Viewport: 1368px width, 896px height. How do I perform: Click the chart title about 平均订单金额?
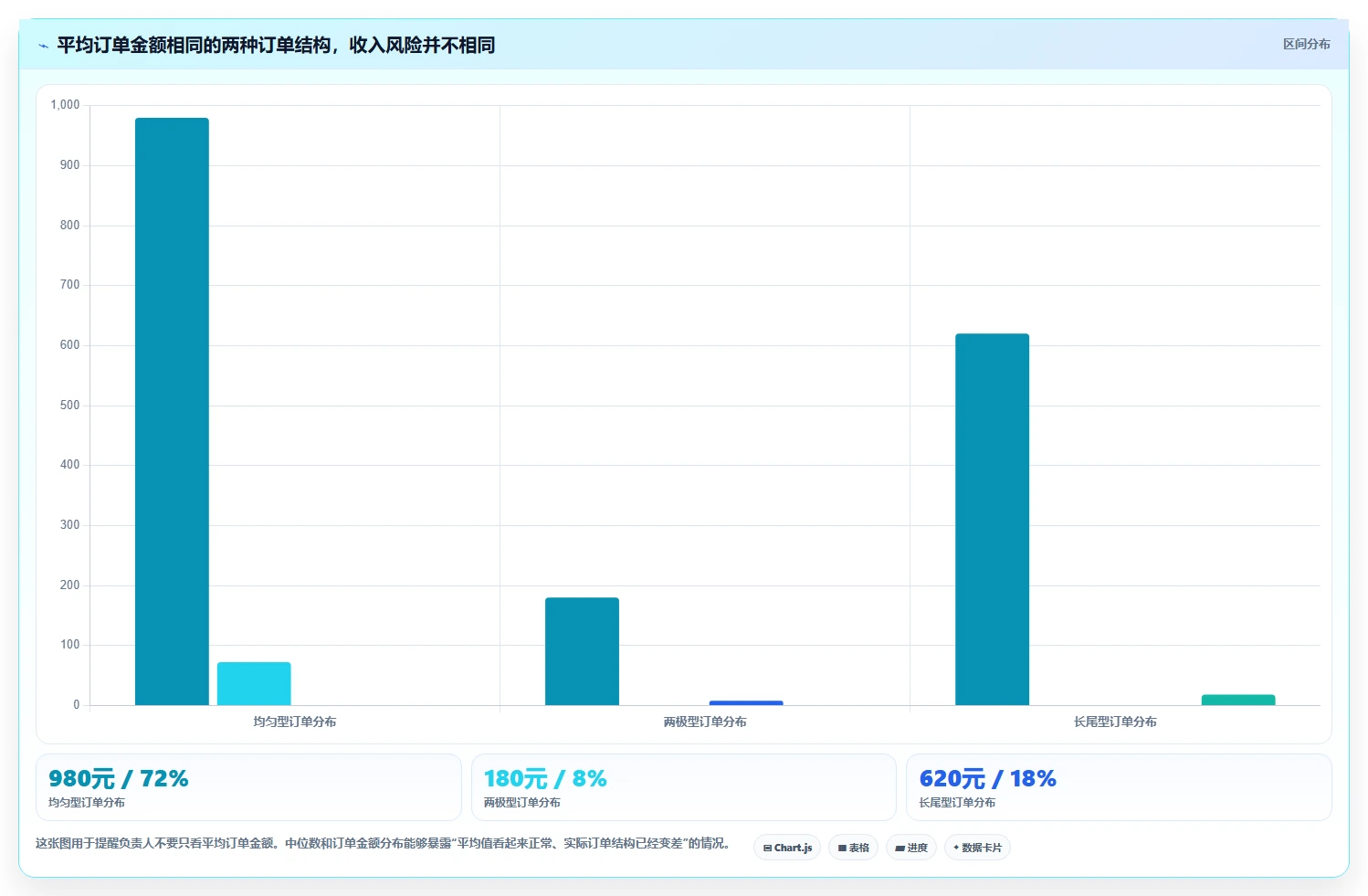click(276, 45)
